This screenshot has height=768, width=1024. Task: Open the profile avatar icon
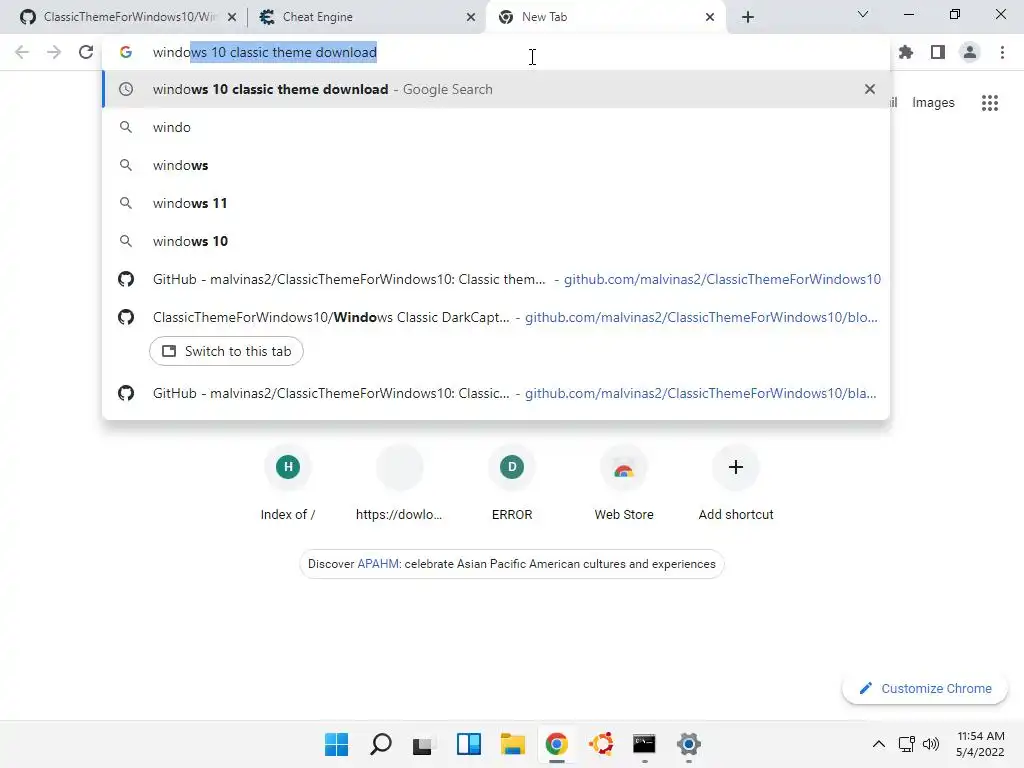tap(970, 52)
